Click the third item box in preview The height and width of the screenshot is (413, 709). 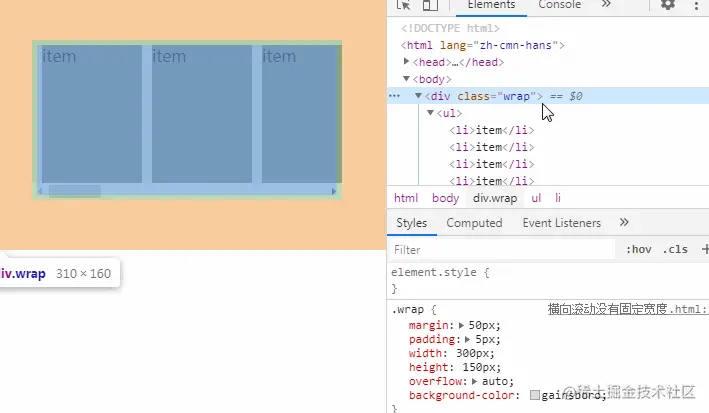click(x=301, y=114)
